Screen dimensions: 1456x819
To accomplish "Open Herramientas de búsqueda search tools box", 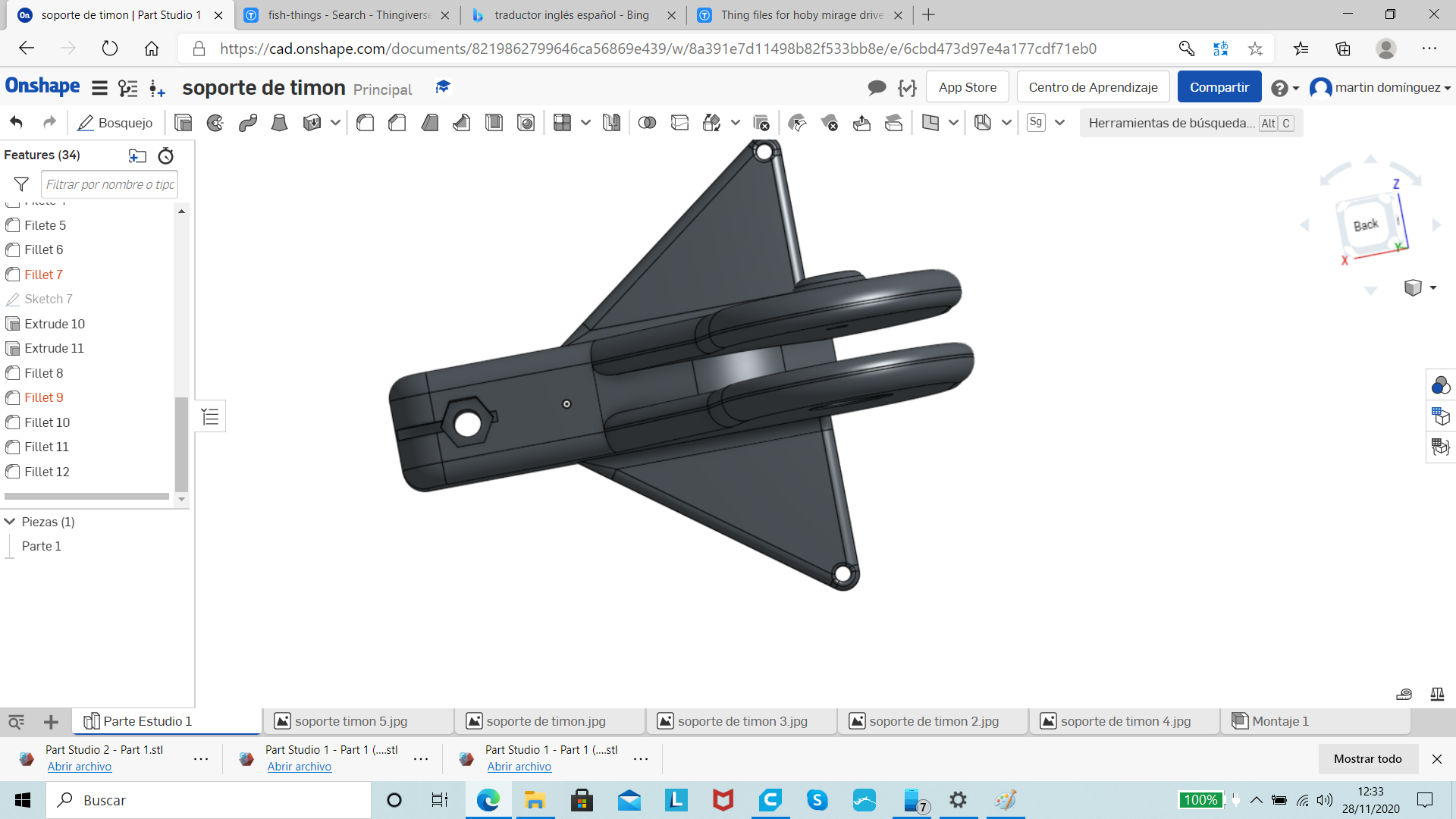I will coord(1191,123).
